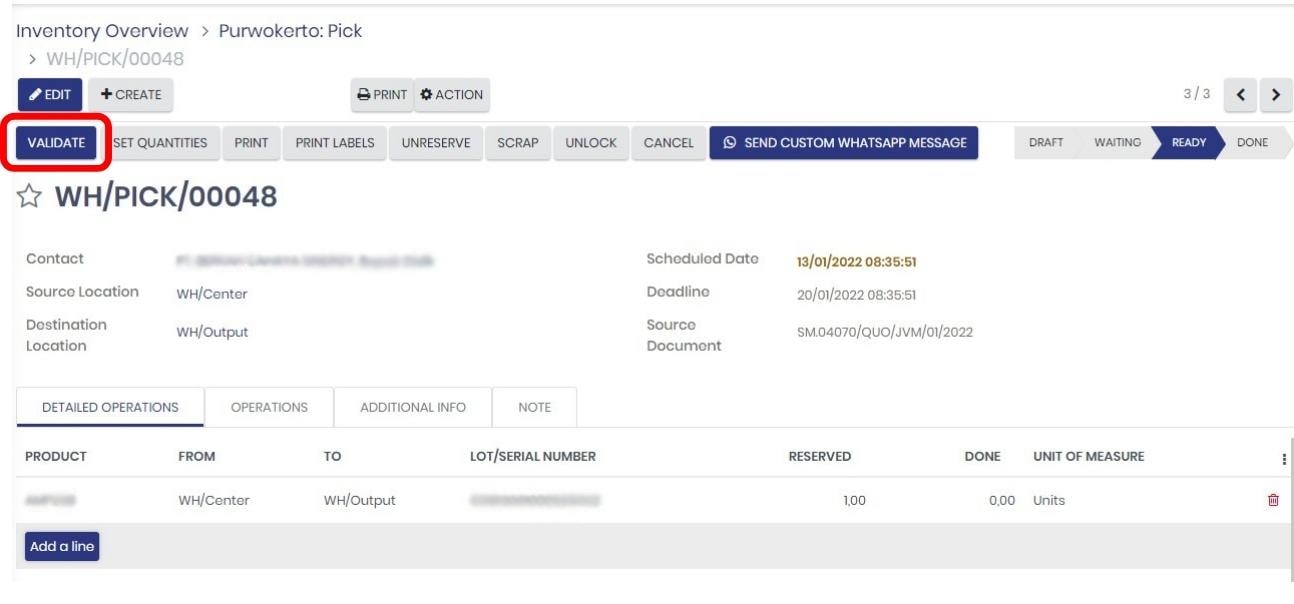Click the Units cell in the row

[1049, 500]
